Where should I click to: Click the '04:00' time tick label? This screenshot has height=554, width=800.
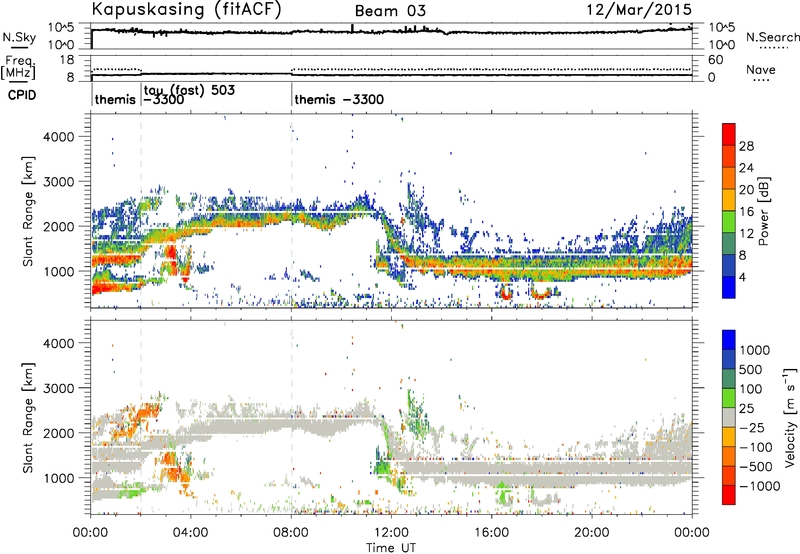[x=190, y=533]
